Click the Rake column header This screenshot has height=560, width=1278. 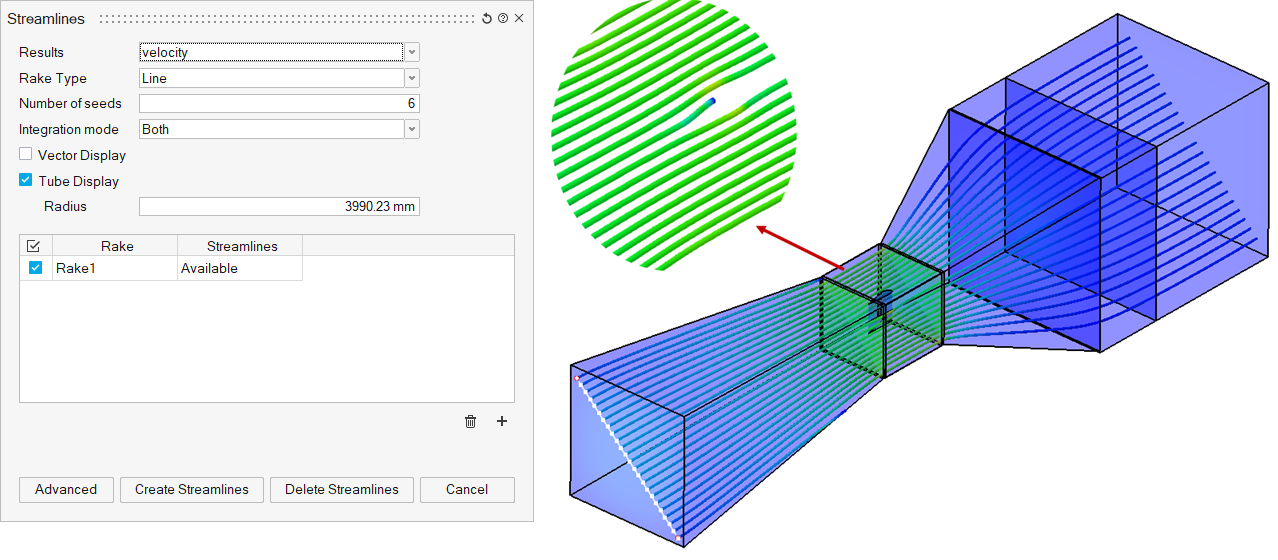coord(116,246)
